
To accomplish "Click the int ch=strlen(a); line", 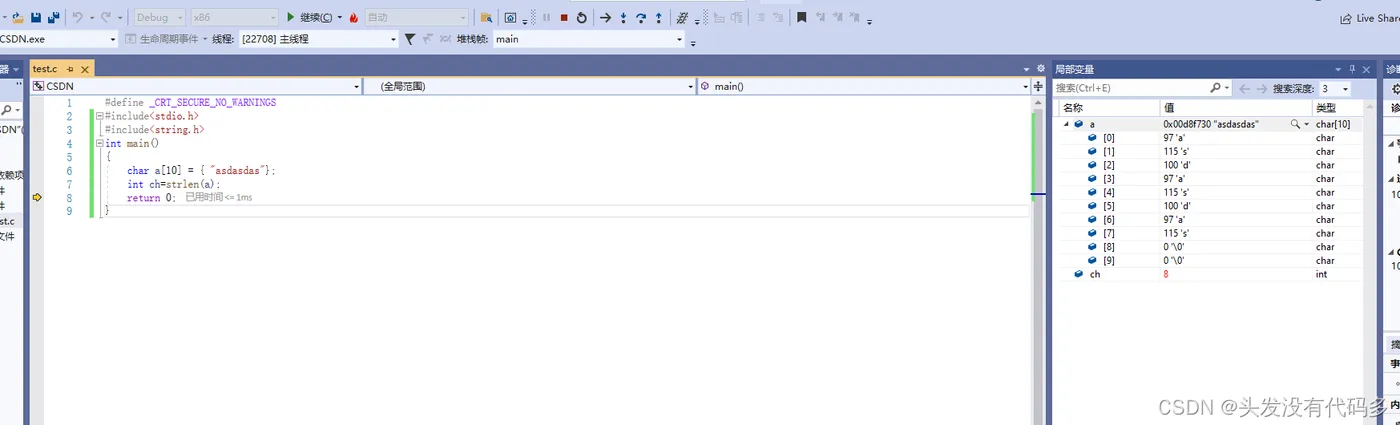I will [x=173, y=184].
